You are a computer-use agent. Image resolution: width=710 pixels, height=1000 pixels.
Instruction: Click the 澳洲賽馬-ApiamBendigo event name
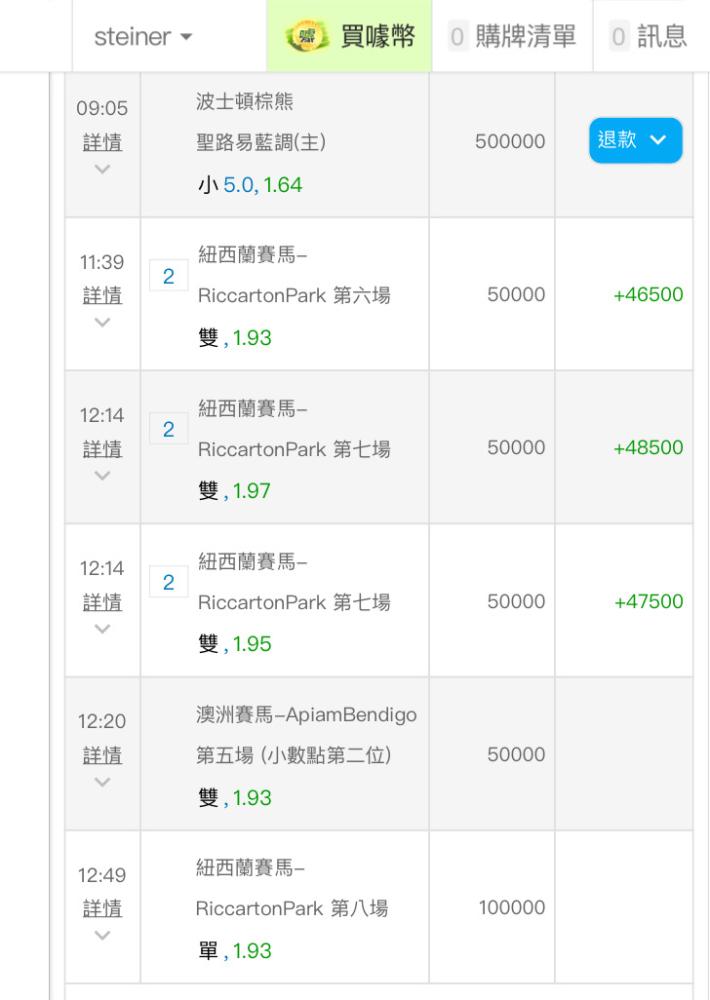pos(306,715)
